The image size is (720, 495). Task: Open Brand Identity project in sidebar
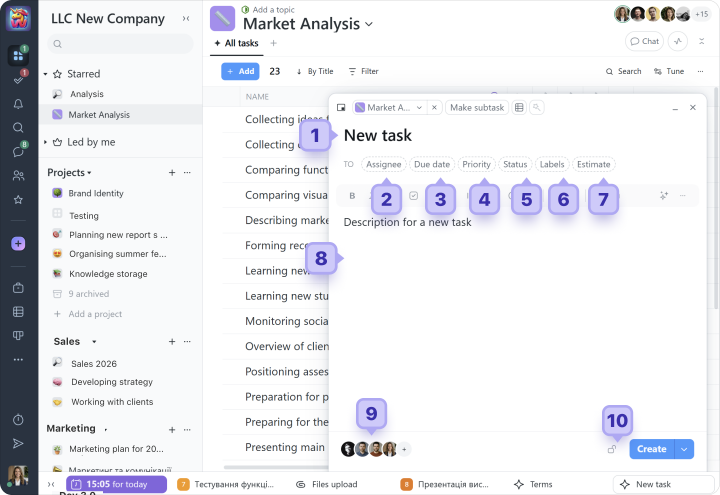(96, 193)
